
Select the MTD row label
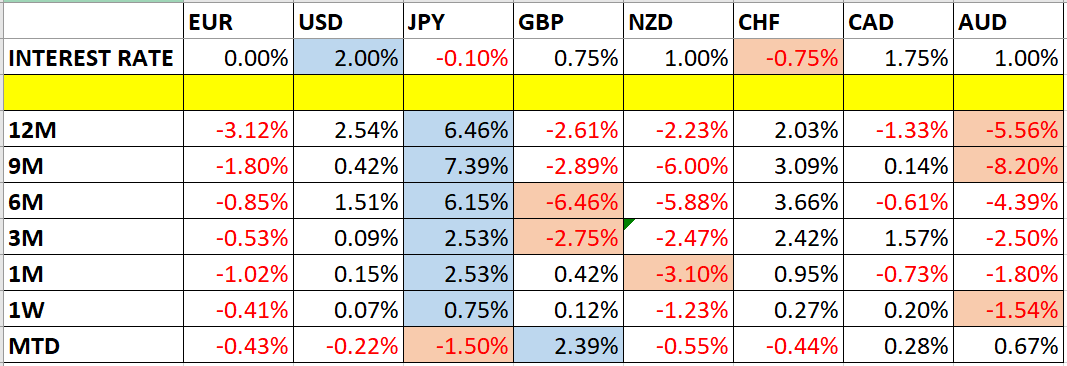(x=92, y=346)
